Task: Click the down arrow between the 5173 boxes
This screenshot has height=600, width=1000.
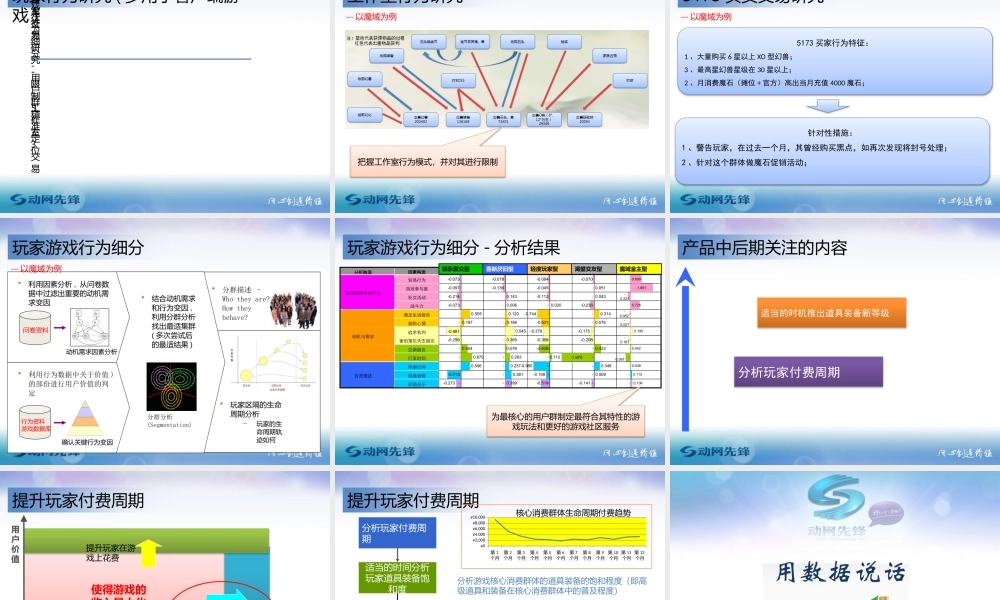Action: 827,106
